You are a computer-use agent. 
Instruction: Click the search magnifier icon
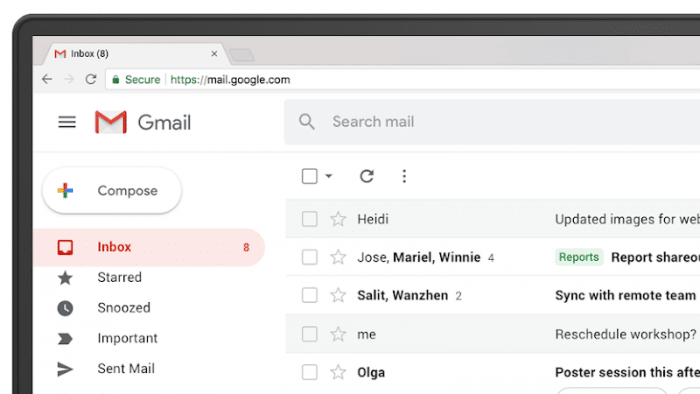(x=307, y=121)
